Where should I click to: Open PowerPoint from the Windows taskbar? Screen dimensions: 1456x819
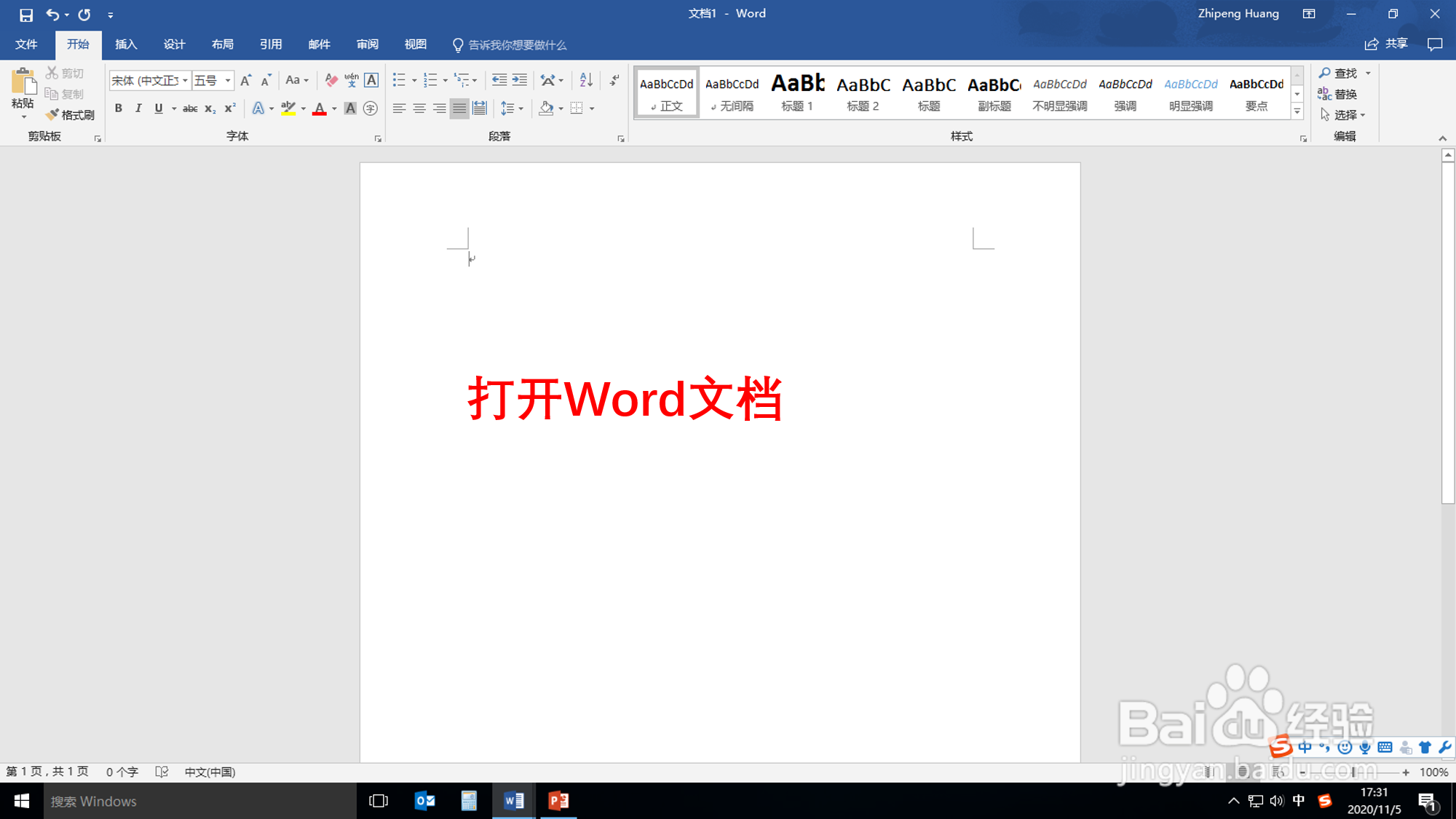[558, 801]
